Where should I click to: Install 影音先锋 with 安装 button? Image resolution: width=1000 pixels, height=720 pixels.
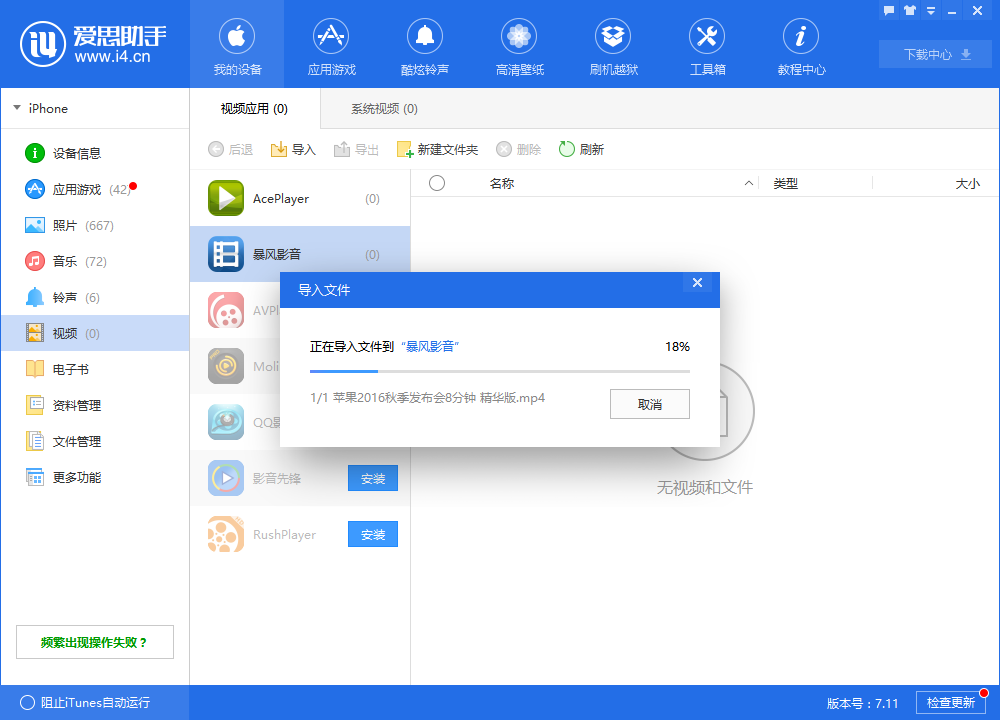pyautogui.click(x=373, y=478)
